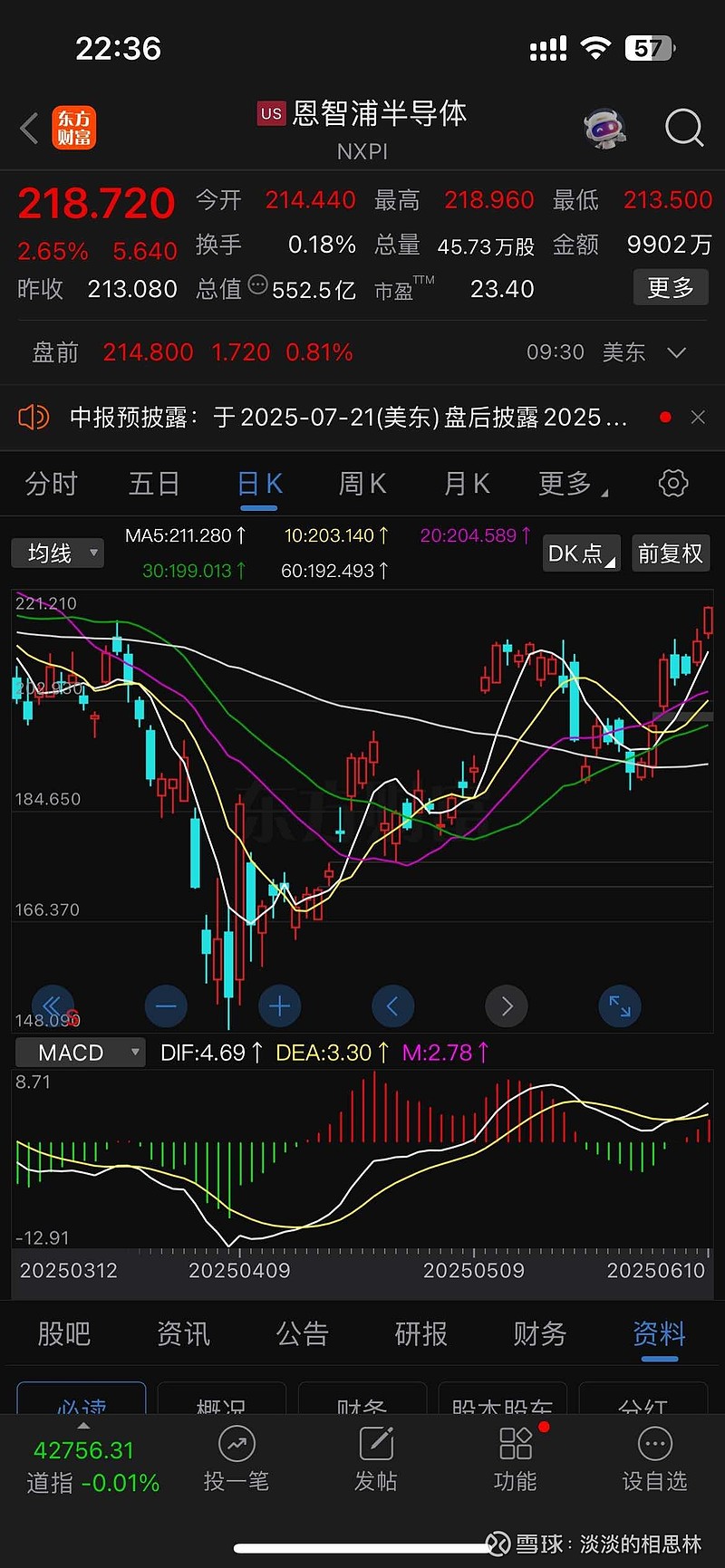This screenshot has width=725, height=1568.
Task: Tap the 道指 42756.31 index ticker
Action: tap(92, 1467)
